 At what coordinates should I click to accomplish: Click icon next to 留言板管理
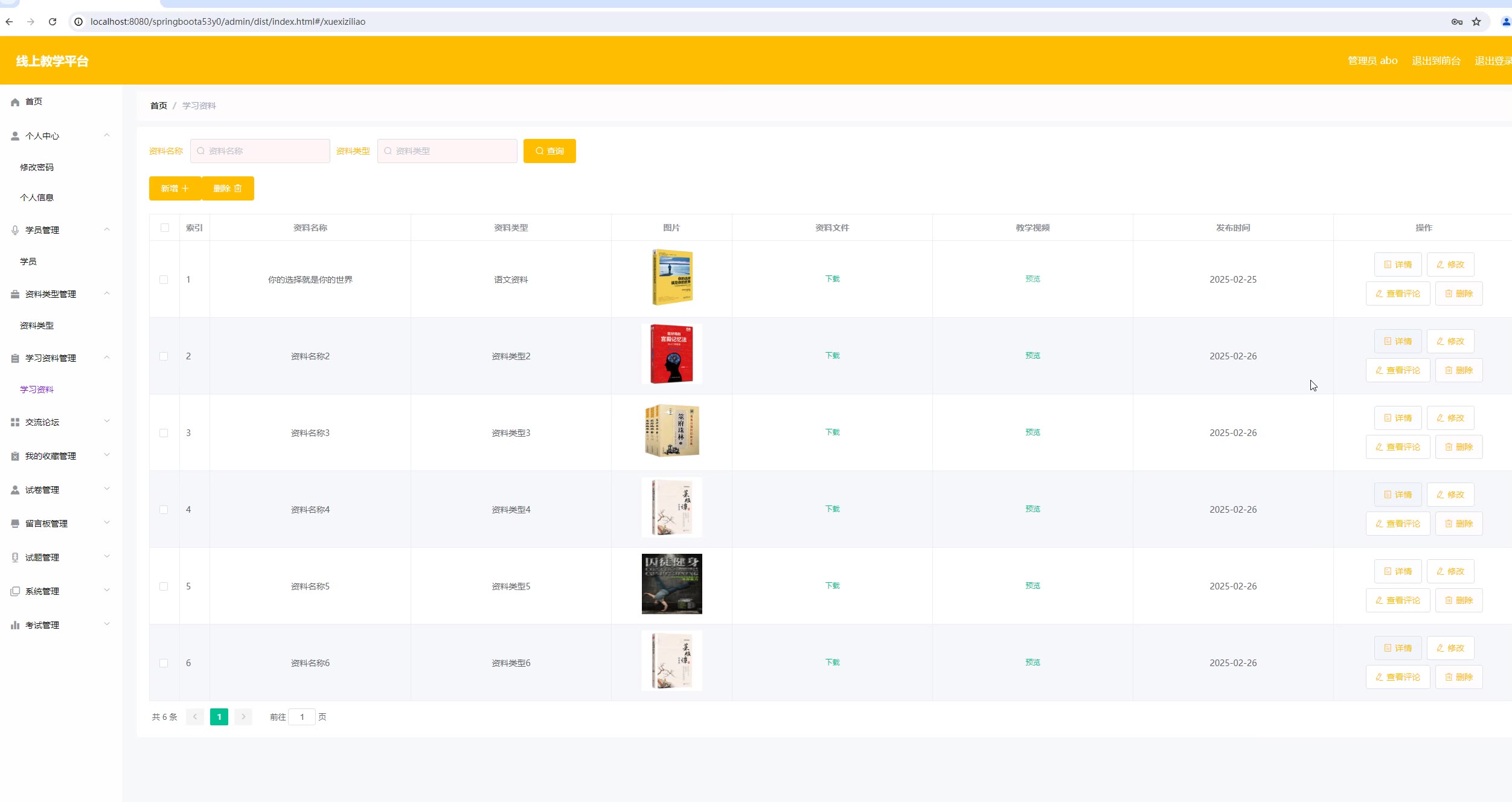click(x=15, y=524)
